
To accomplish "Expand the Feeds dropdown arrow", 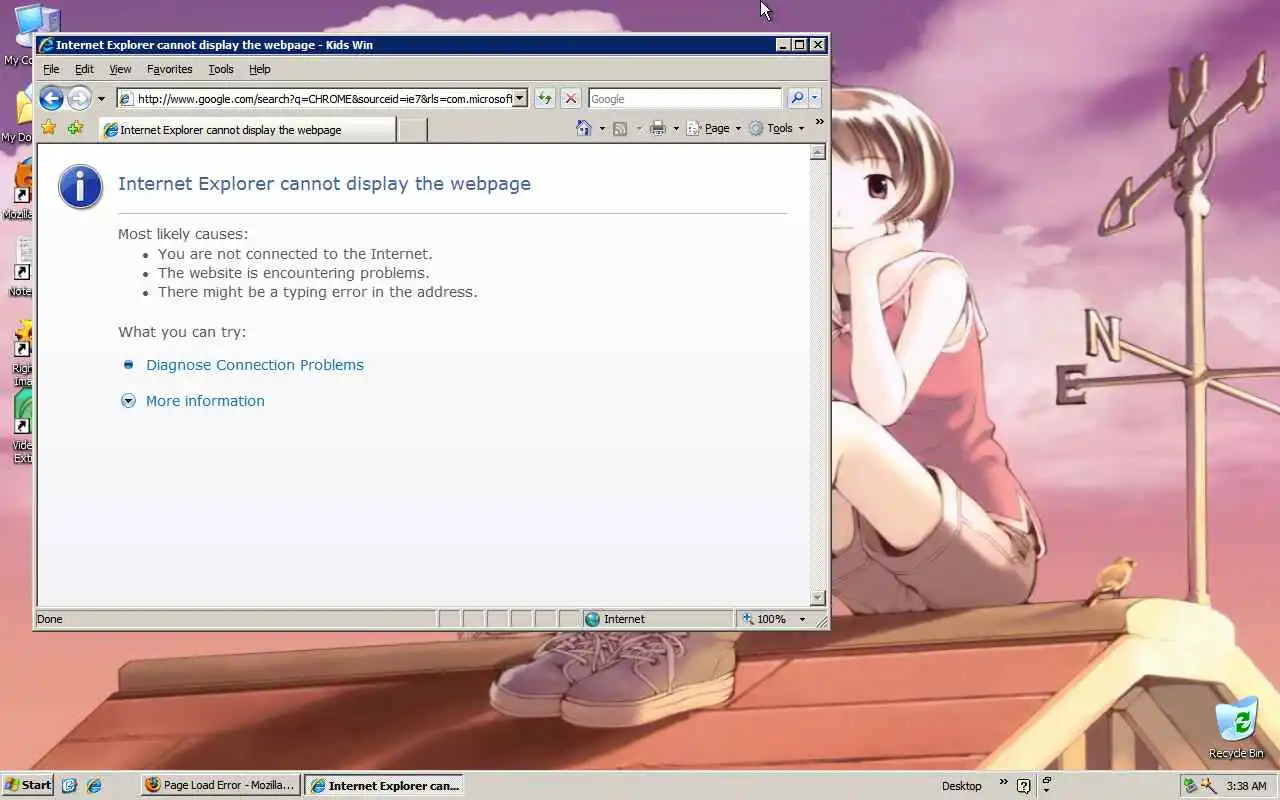I will point(639,128).
